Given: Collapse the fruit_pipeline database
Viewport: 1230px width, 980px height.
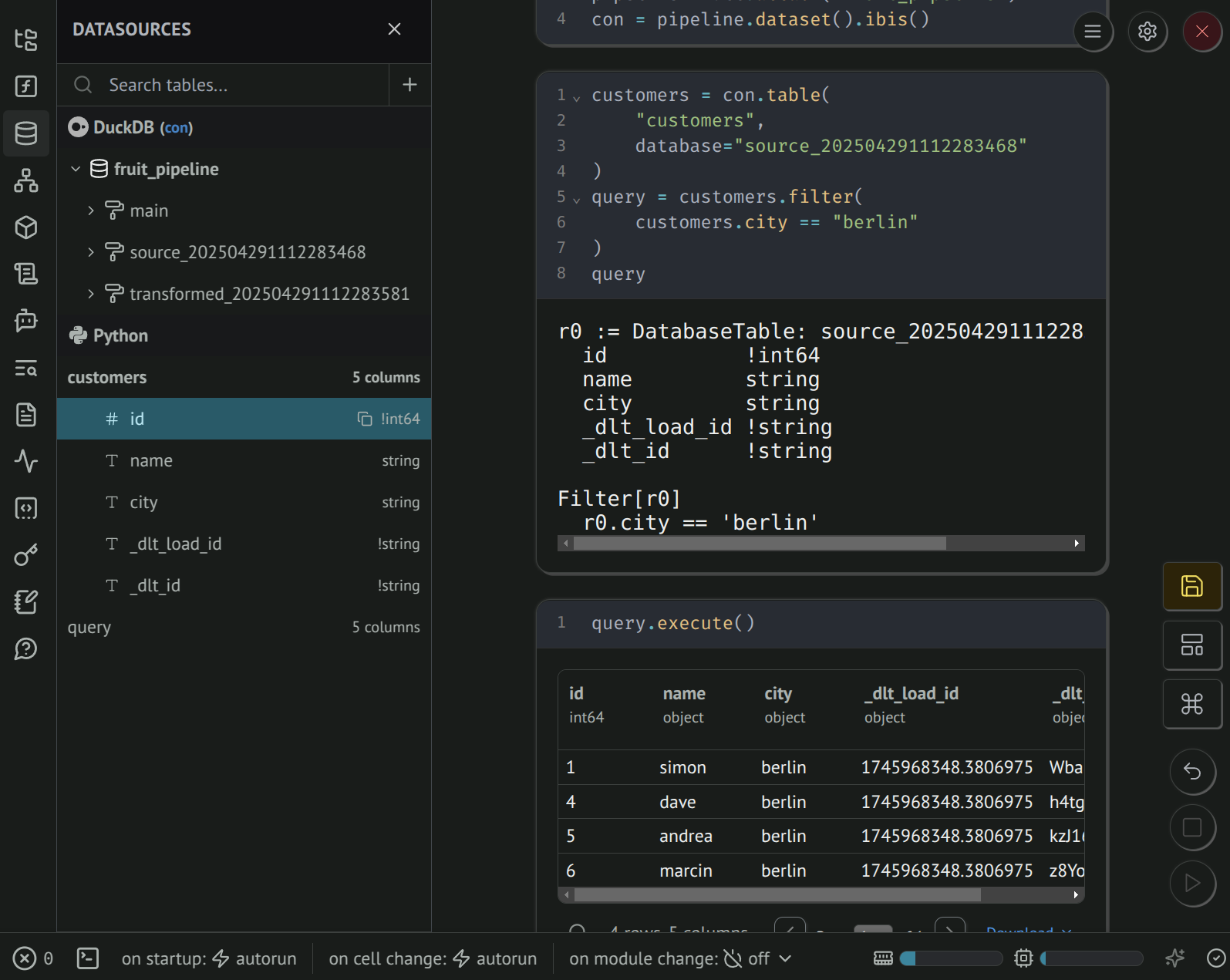Looking at the screenshot, I should [76, 169].
